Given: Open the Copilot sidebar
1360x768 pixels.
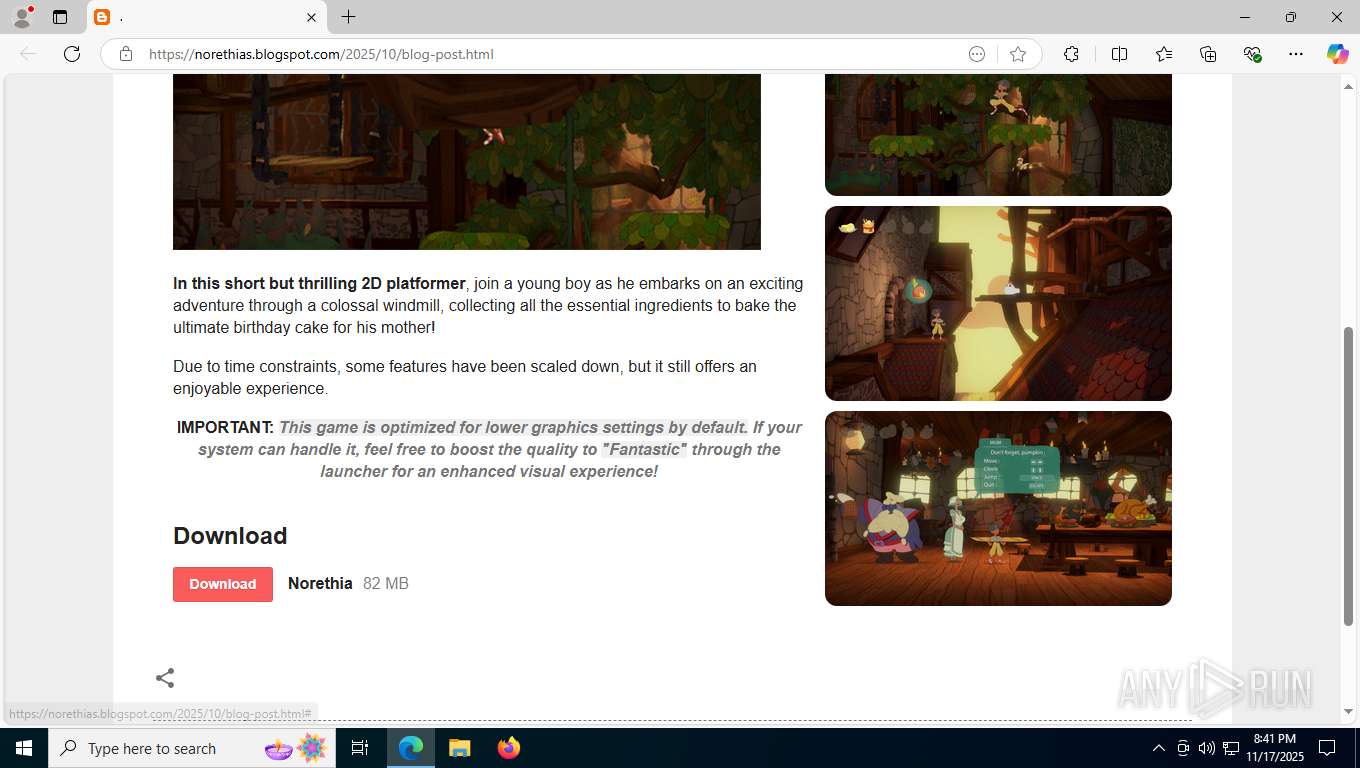Looking at the screenshot, I should tap(1337, 54).
